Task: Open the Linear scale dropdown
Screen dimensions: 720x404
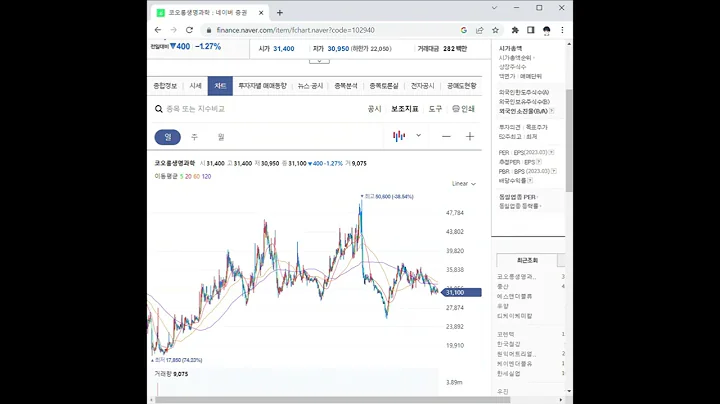Action: pyautogui.click(x=463, y=184)
